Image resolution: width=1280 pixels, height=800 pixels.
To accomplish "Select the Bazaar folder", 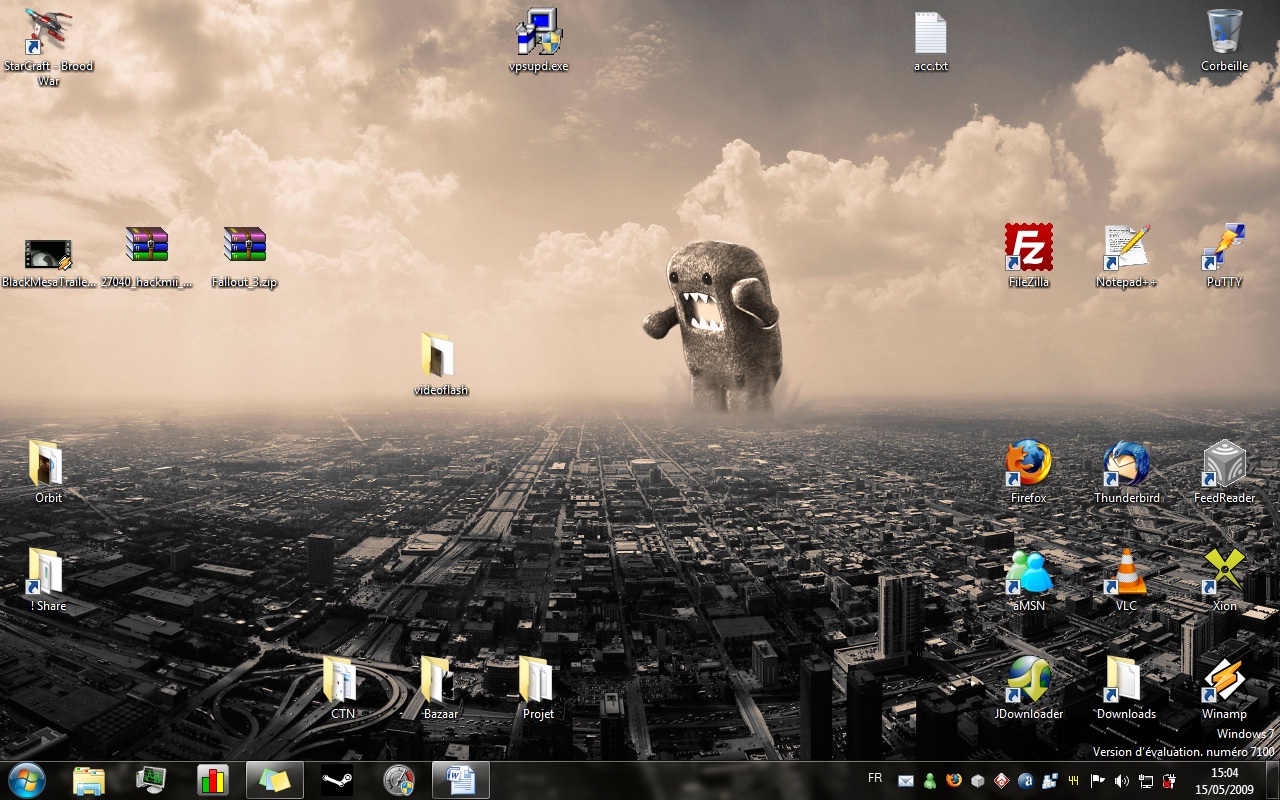I will [x=441, y=688].
